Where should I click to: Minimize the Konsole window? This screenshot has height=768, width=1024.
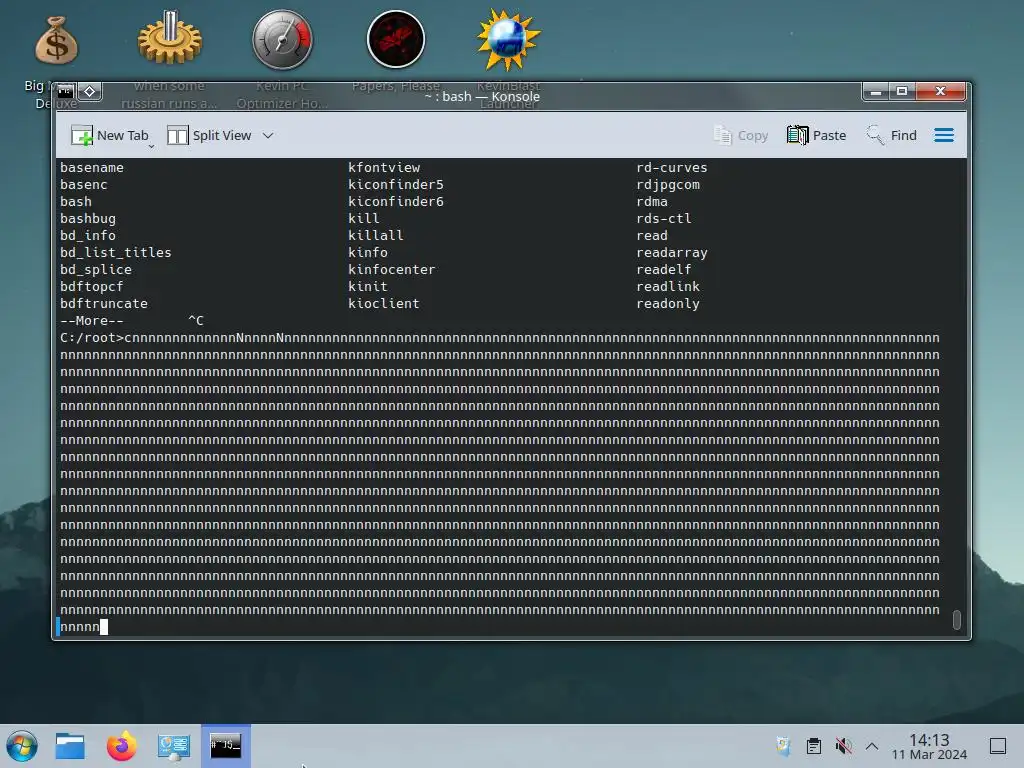click(876, 91)
